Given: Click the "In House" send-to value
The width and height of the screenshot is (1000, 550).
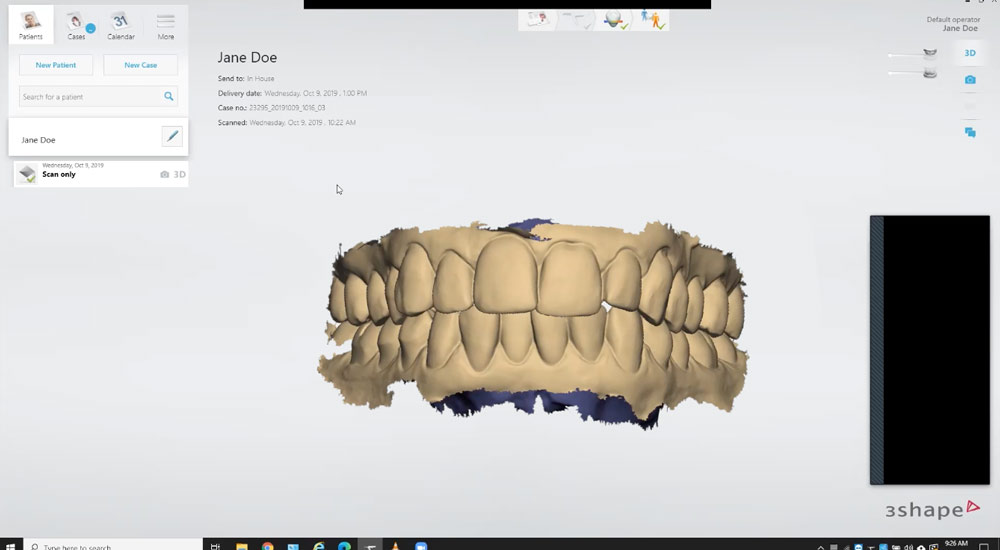Looking at the screenshot, I should click(x=260, y=78).
